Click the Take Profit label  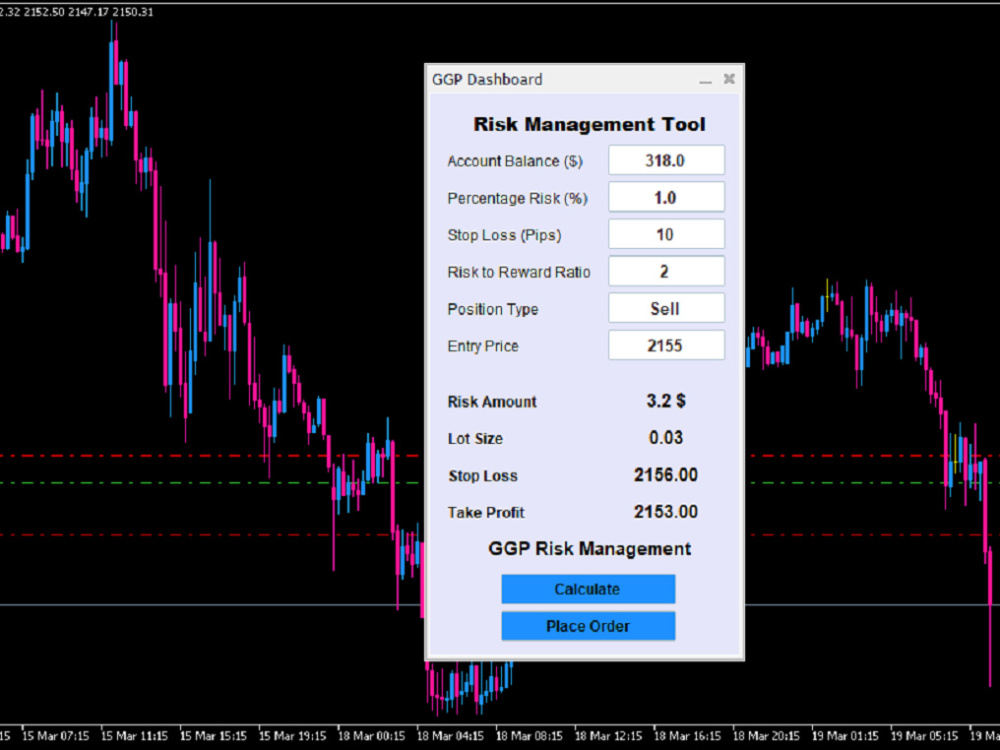(x=486, y=513)
